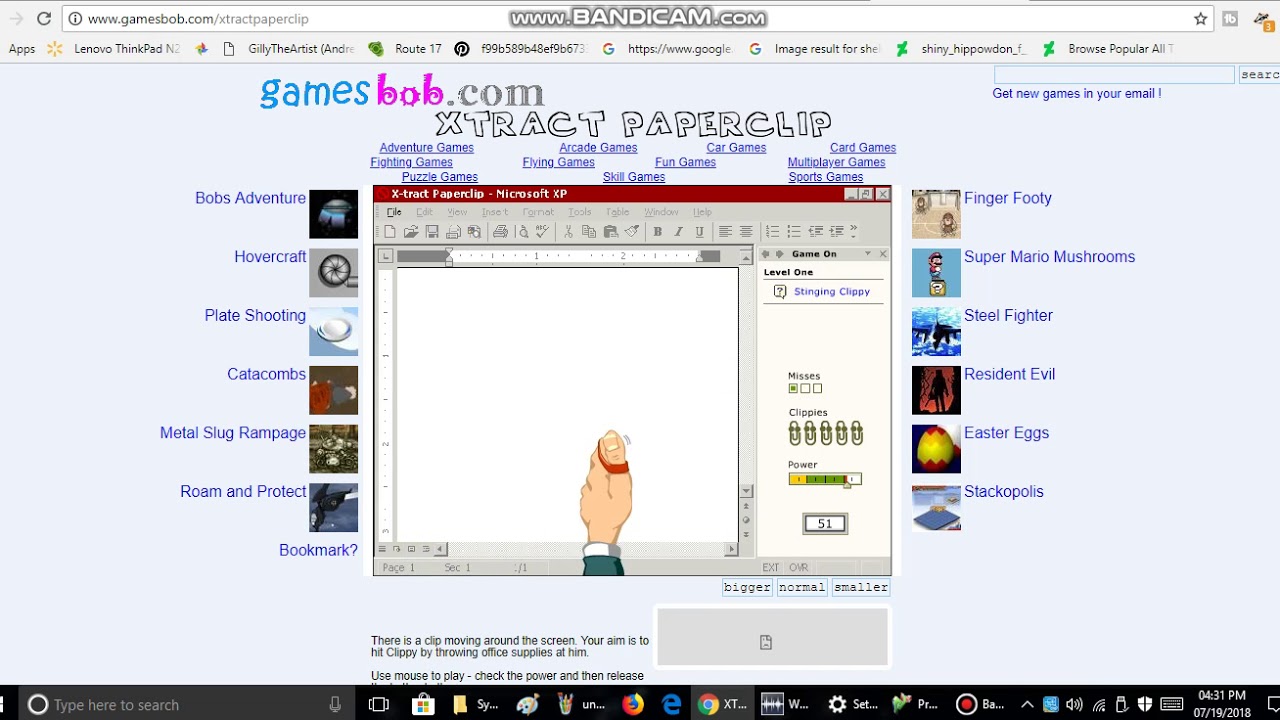Click the normal size button
Viewport: 1280px width, 720px height.
[802, 587]
